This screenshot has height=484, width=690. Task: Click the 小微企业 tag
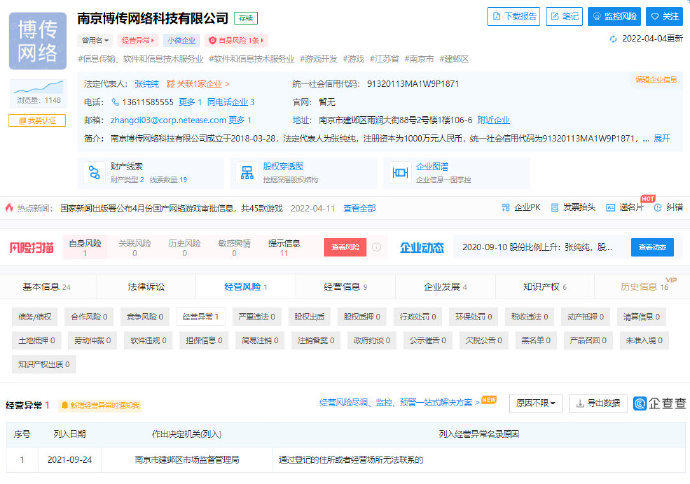[181, 40]
